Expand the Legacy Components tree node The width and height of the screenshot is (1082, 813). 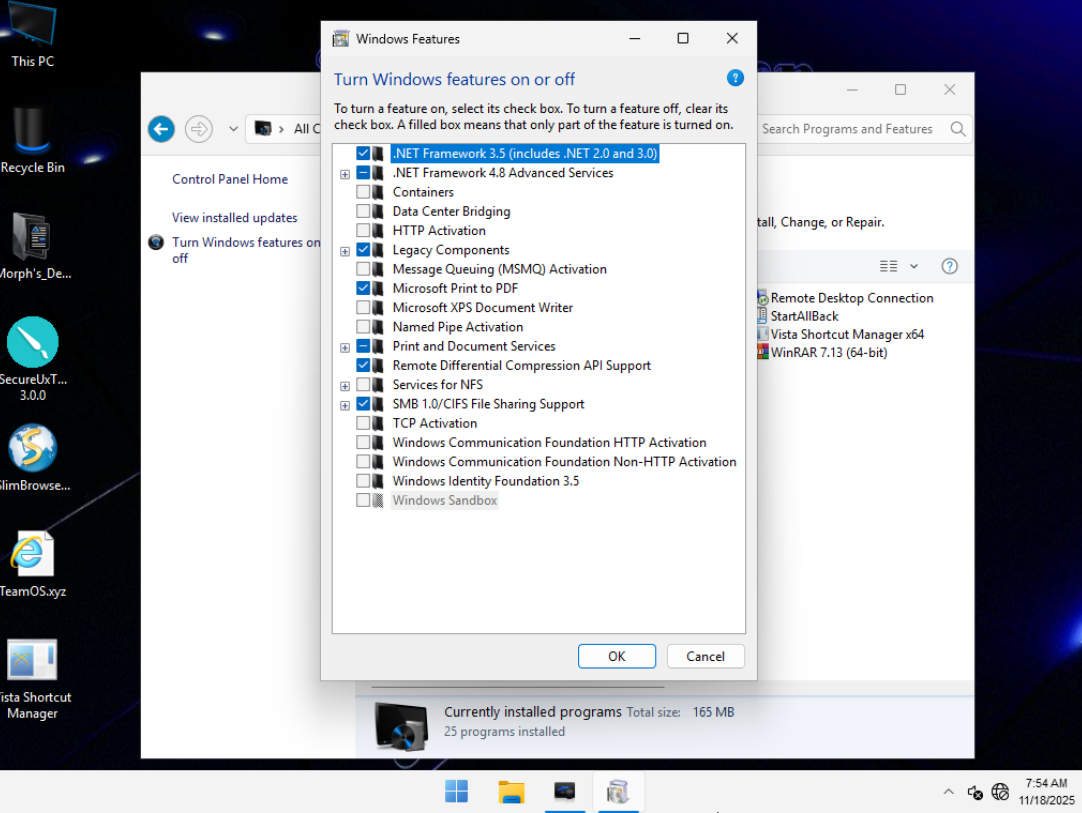(345, 251)
